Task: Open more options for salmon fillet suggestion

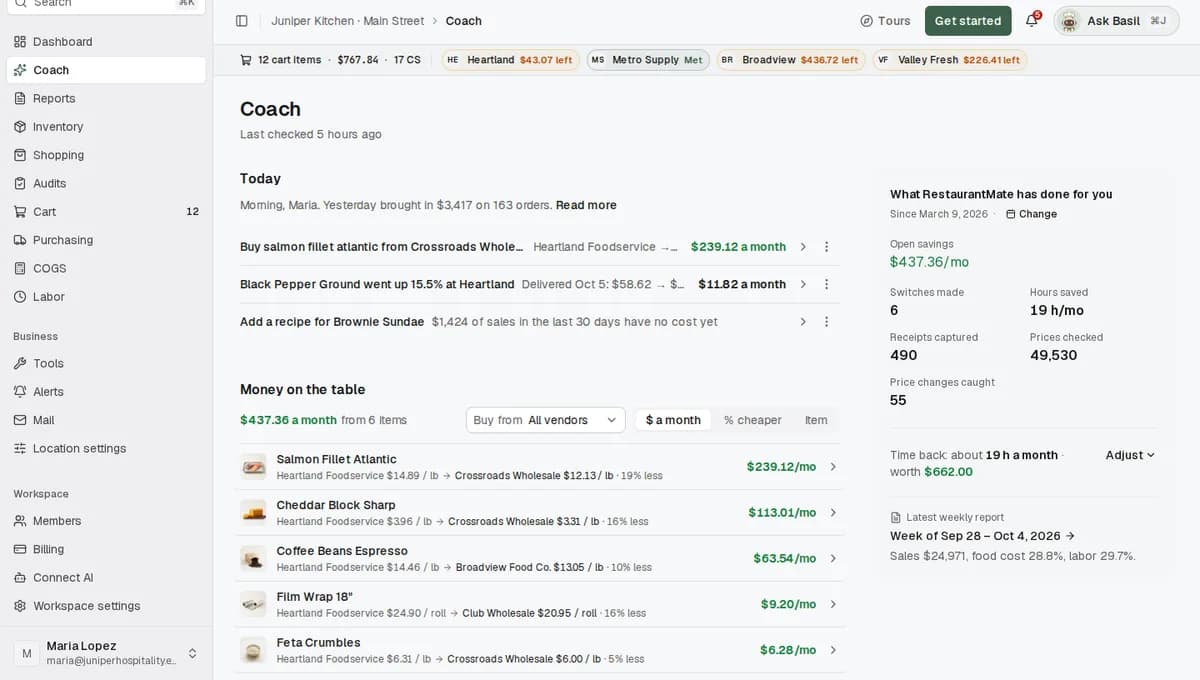Action: click(x=826, y=247)
